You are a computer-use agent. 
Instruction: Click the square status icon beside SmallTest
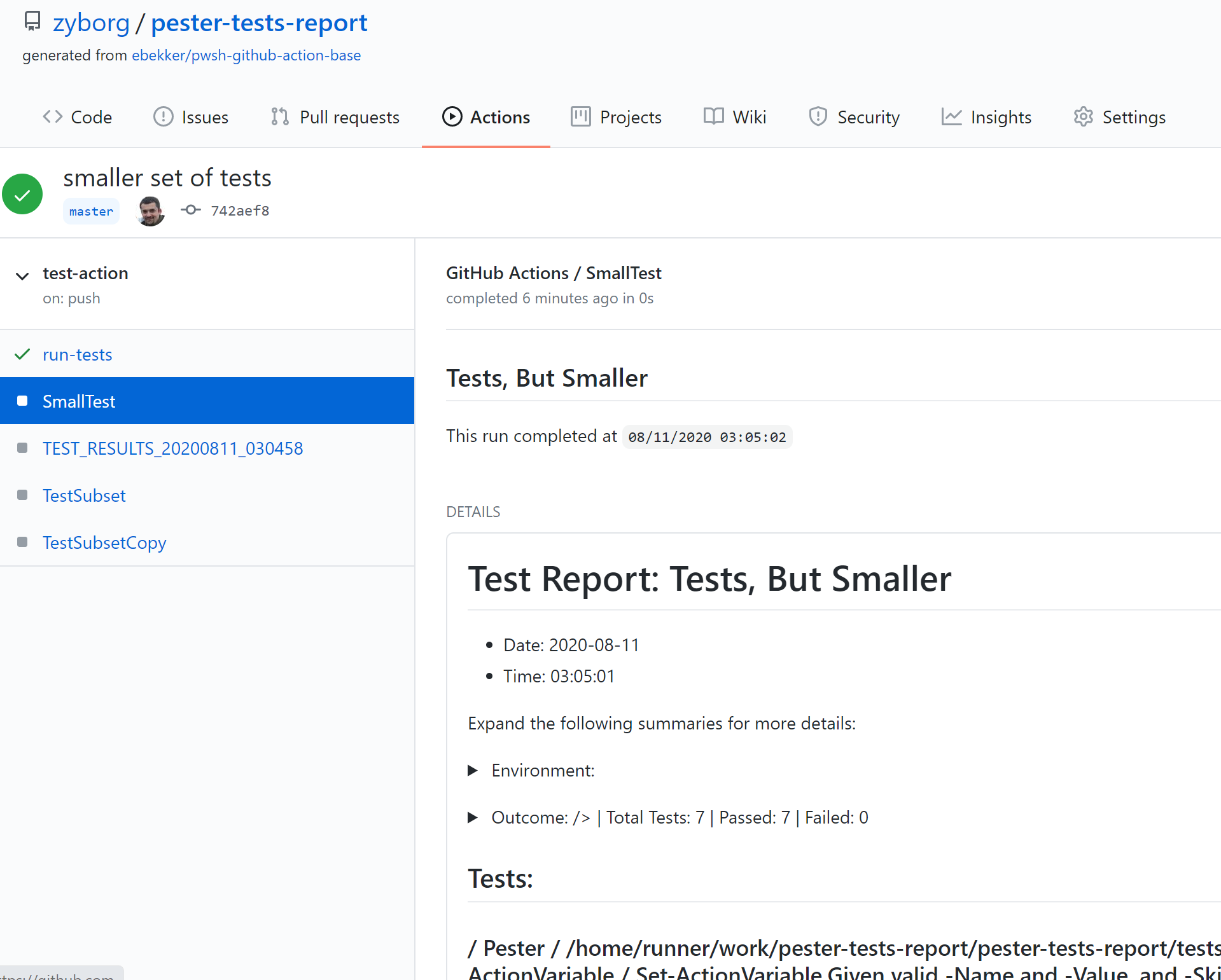tap(22, 401)
